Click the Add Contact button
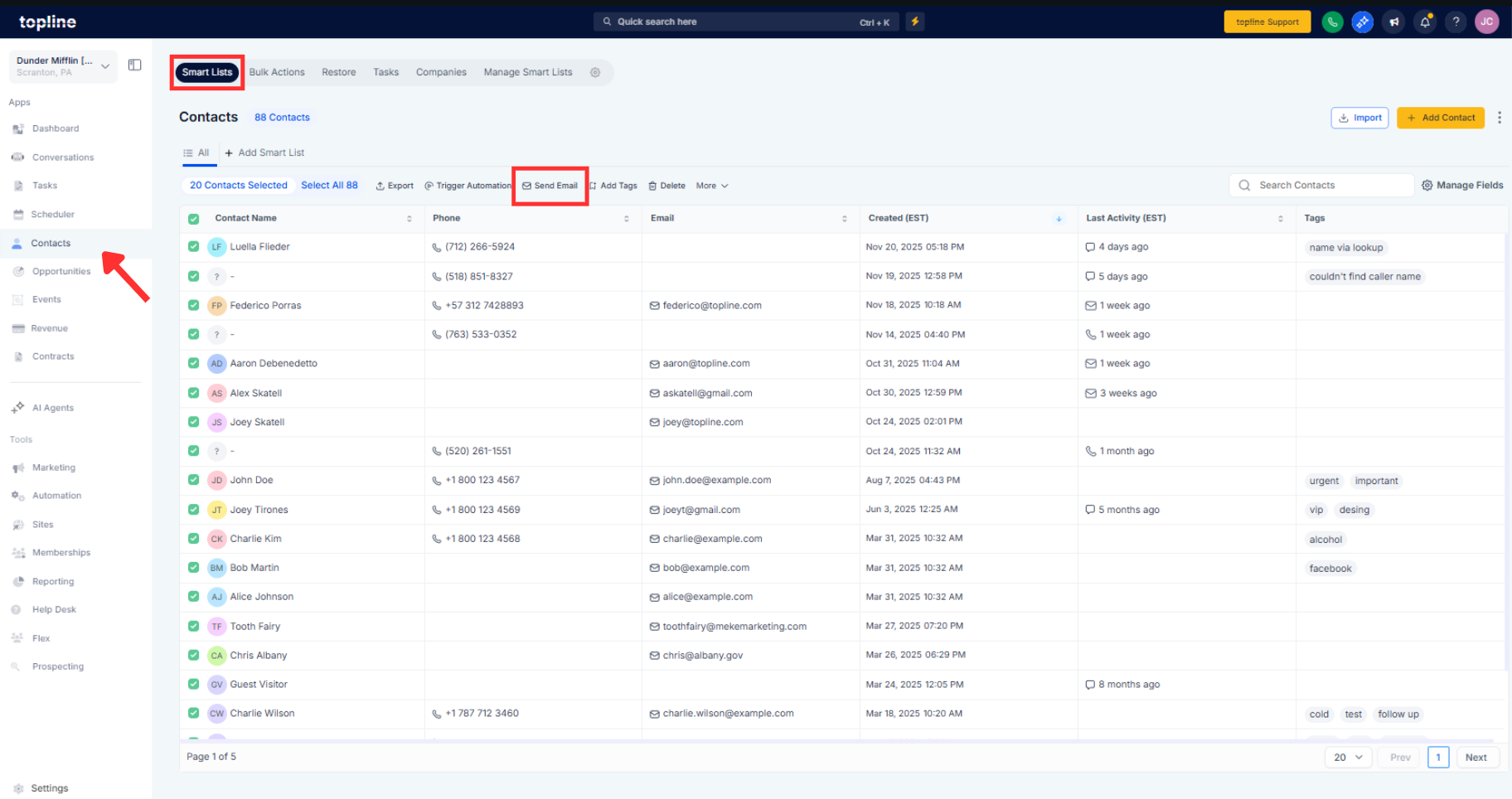Viewport: 1512px width, 799px height. tap(1441, 118)
